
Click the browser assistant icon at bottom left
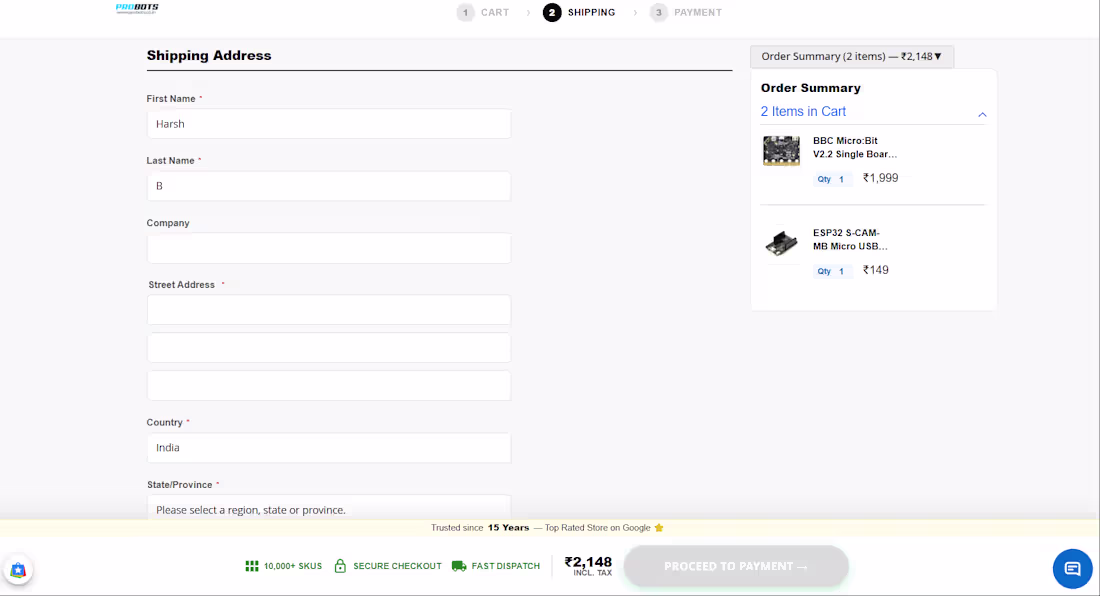point(19,569)
